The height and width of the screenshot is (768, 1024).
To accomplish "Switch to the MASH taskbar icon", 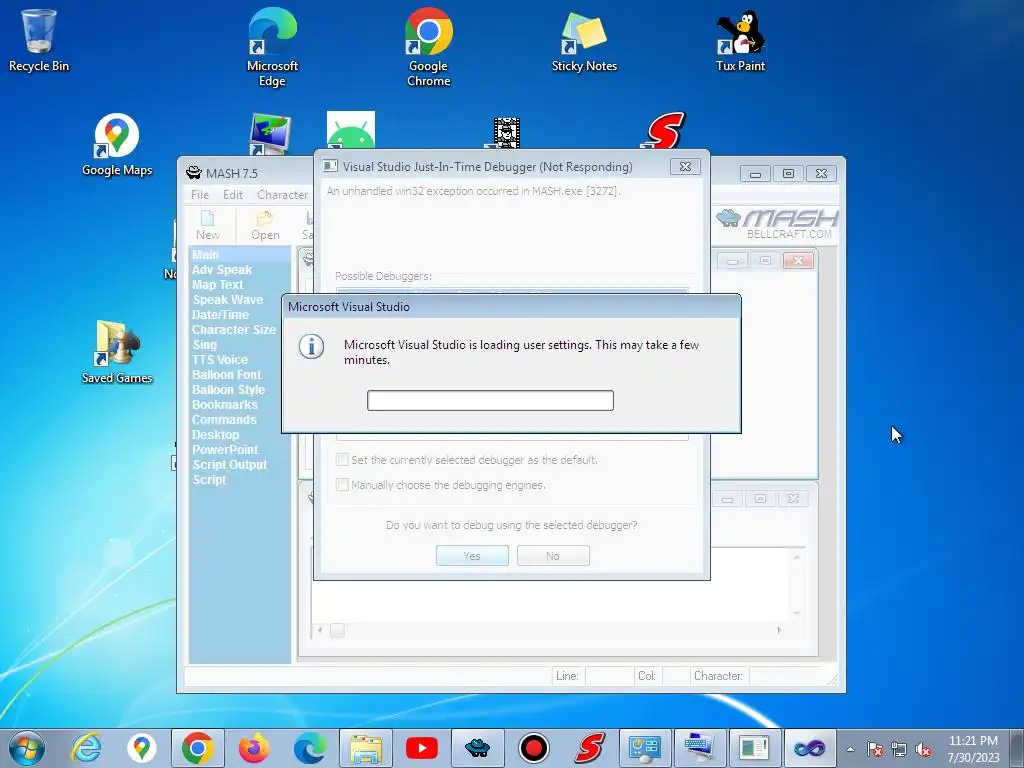I will [x=477, y=748].
